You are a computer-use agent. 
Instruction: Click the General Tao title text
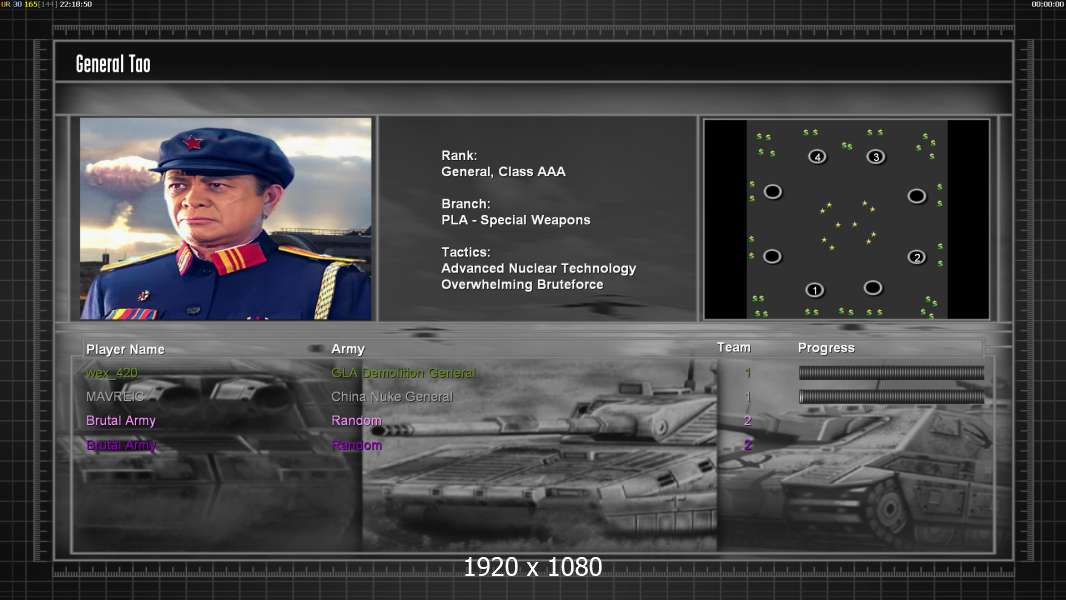pyautogui.click(x=113, y=64)
